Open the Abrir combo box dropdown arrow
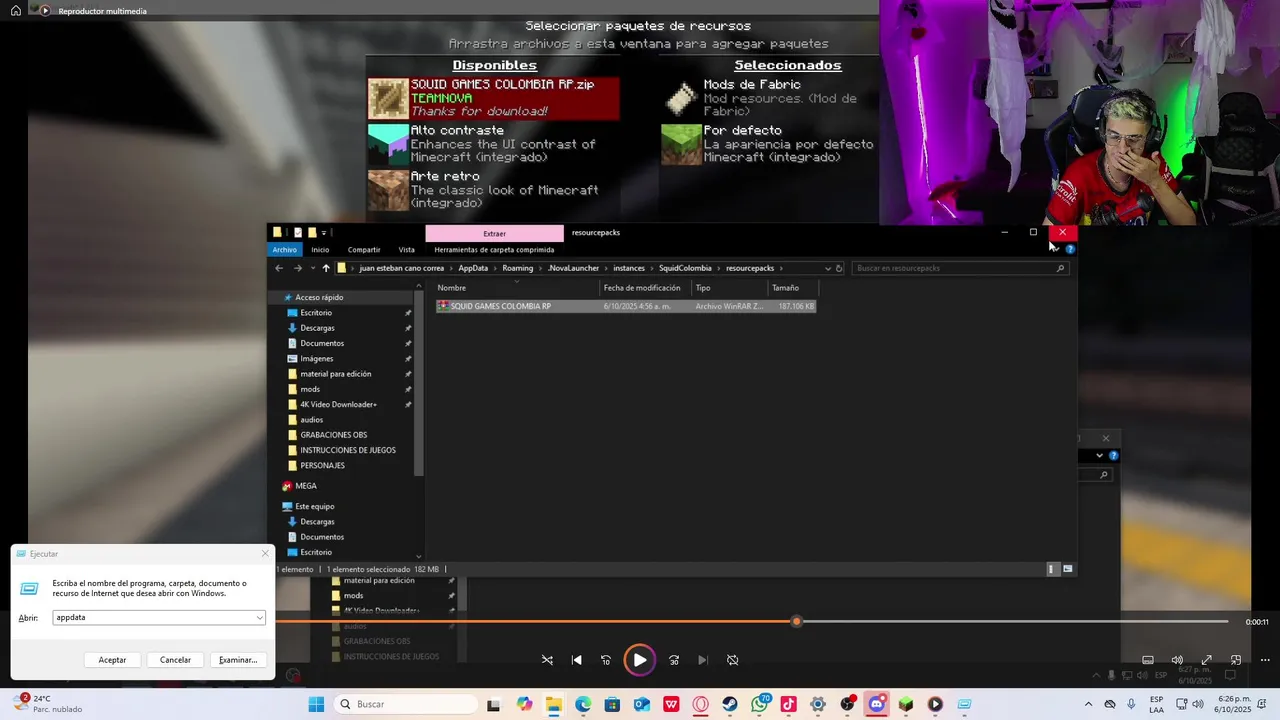1280x720 pixels. coord(260,618)
